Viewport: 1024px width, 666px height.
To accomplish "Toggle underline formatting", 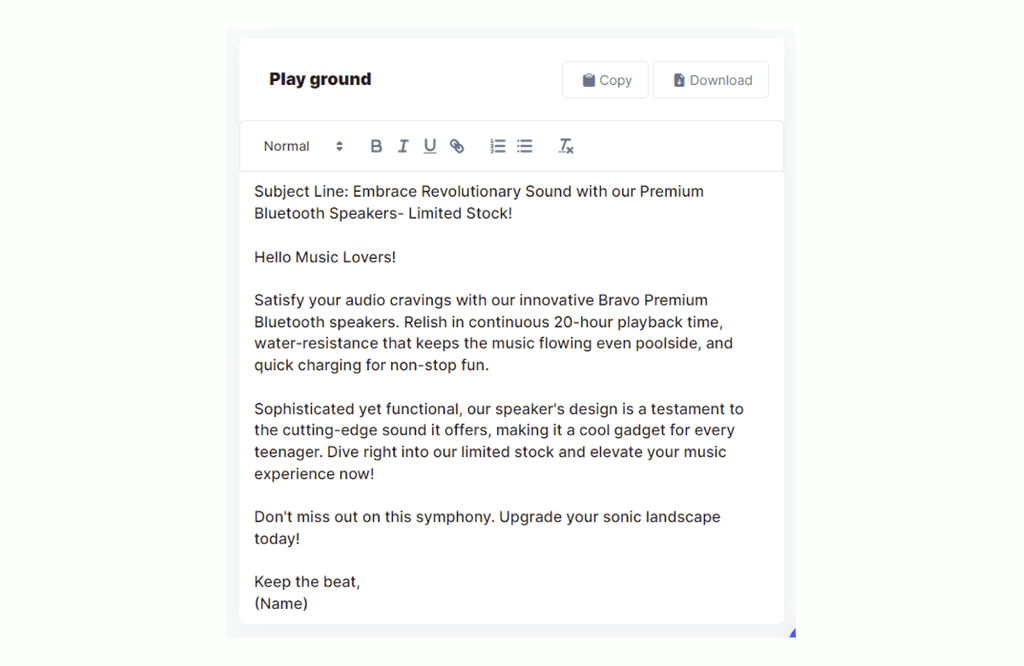I will point(430,146).
